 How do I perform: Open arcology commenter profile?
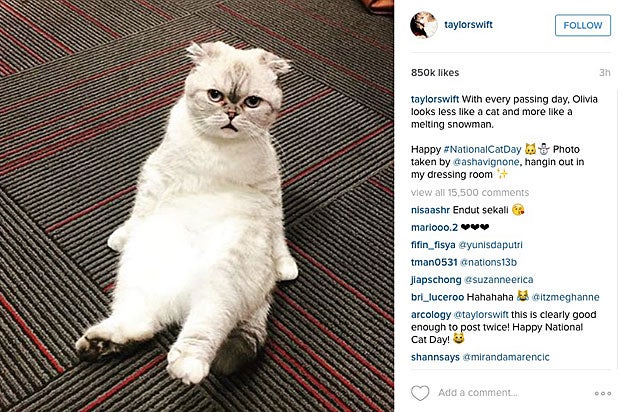pos(431,315)
